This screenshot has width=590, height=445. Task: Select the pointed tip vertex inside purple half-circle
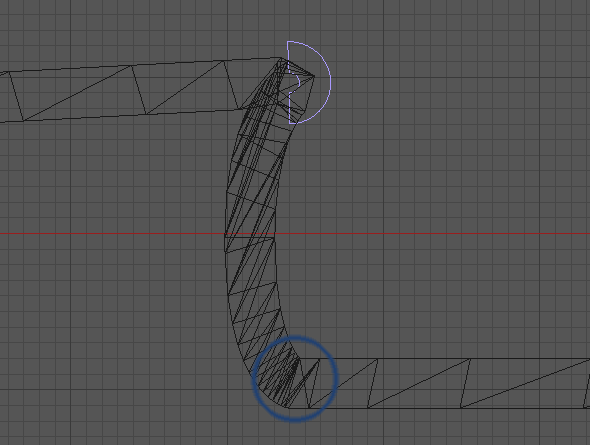[314, 76]
